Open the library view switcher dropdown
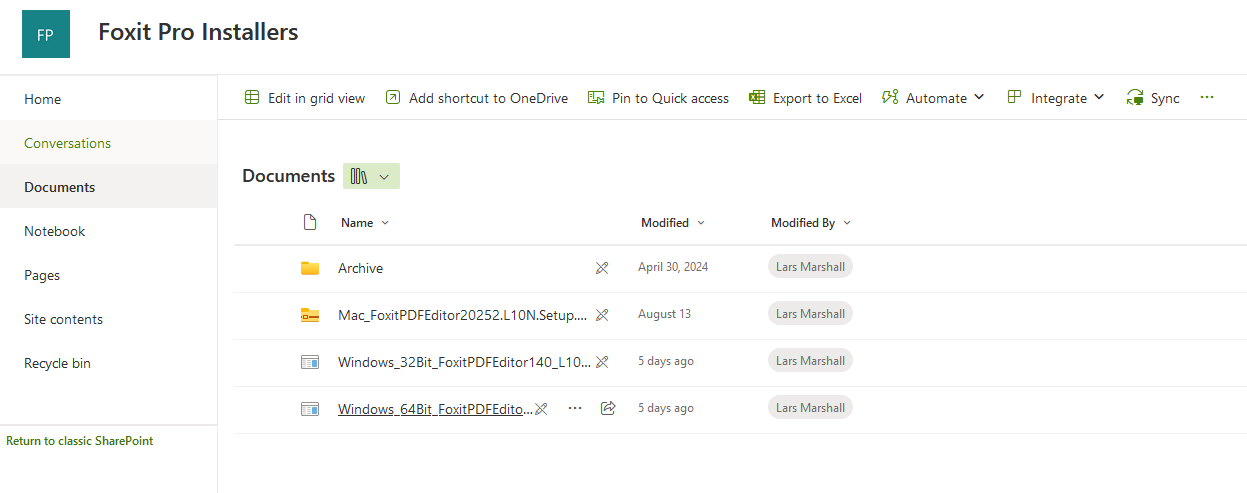 pos(371,176)
